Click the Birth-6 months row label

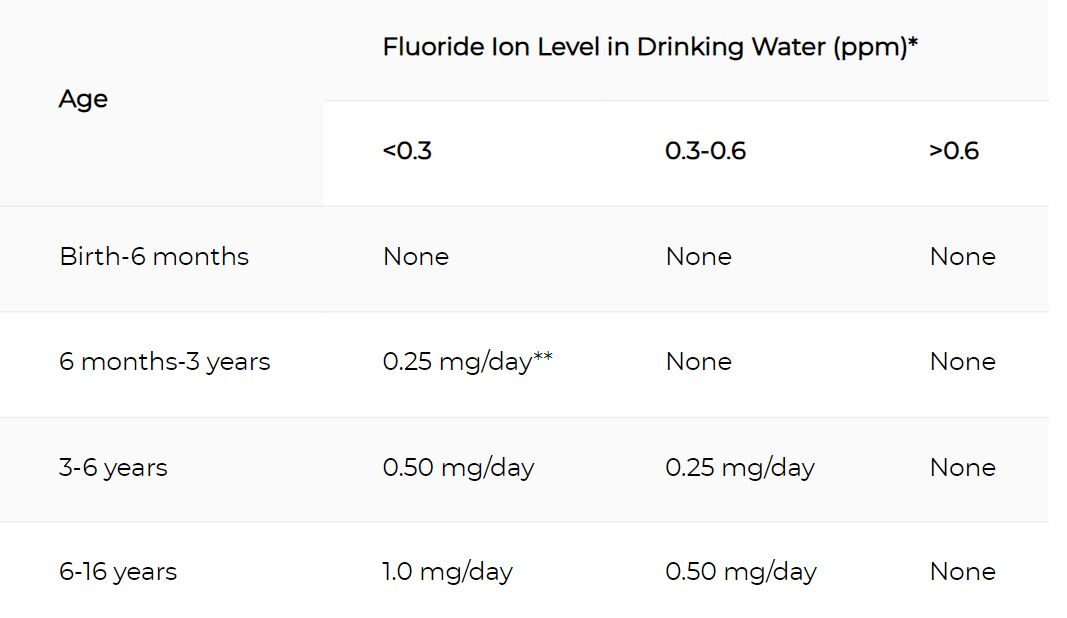tap(154, 256)
